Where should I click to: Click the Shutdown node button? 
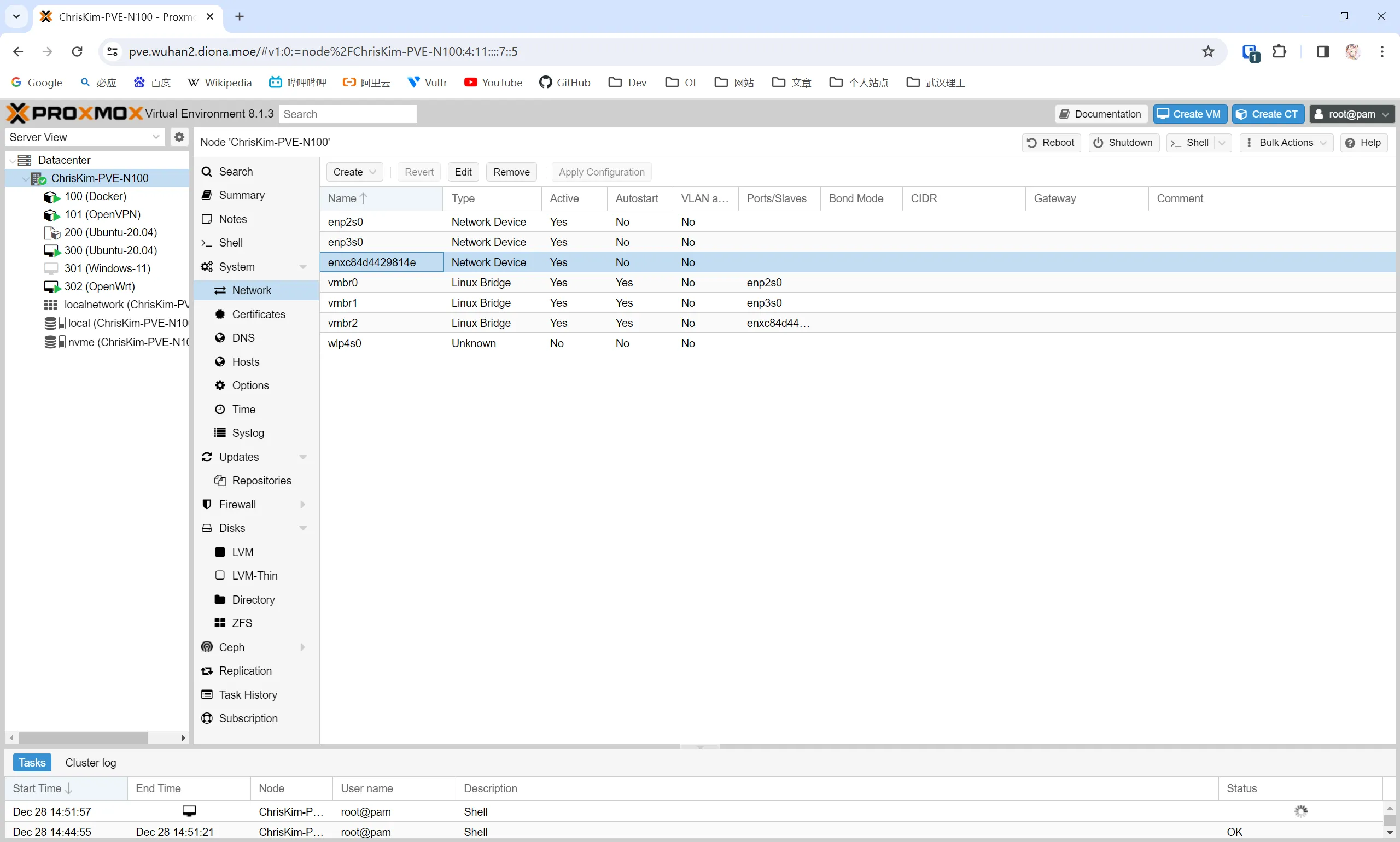point(1123,142)
